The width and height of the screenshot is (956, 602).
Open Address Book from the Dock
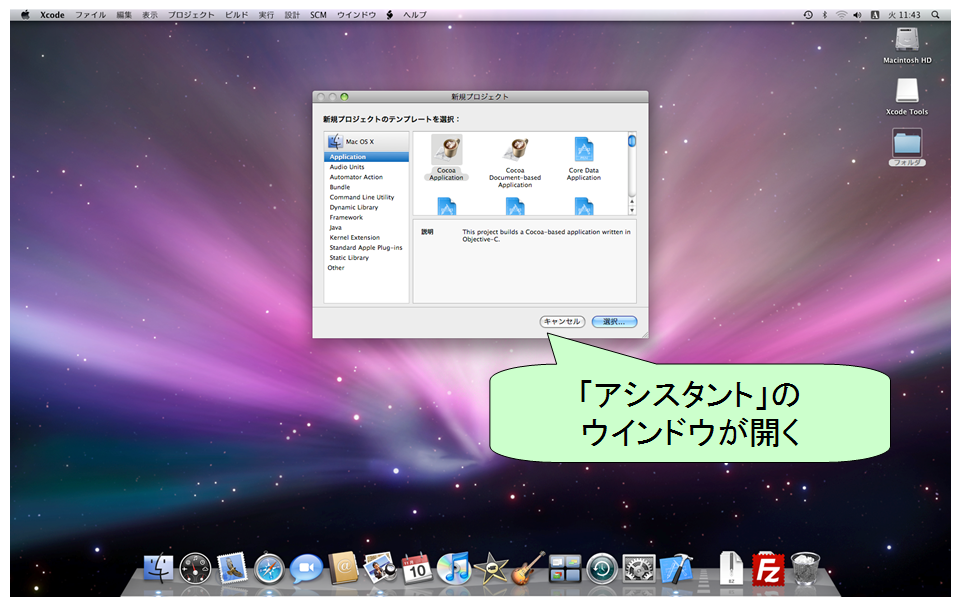(x=343, y=568)
